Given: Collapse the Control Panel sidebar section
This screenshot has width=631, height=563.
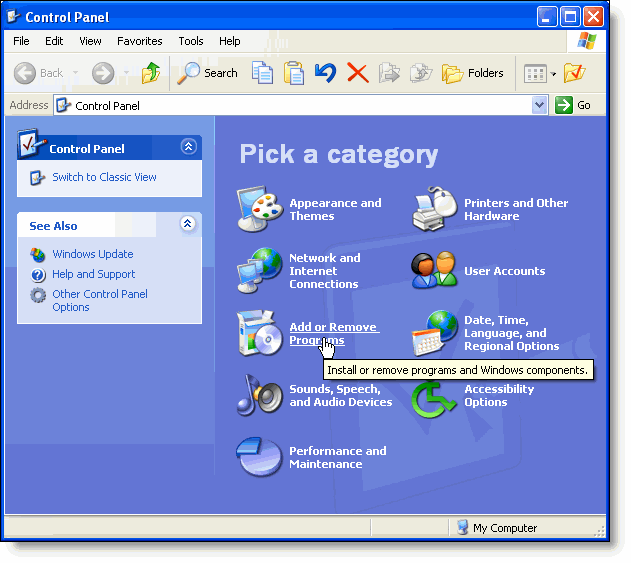Looking at the screenshot, I should (x=188, y=147).
